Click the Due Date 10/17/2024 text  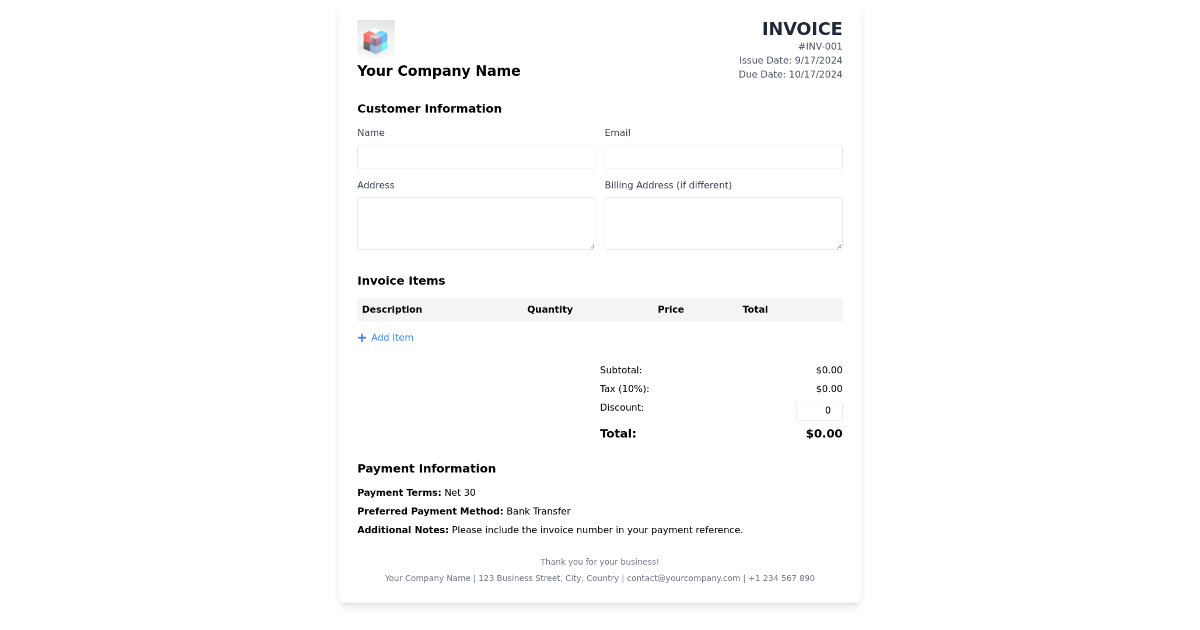(x=791, y=74)
